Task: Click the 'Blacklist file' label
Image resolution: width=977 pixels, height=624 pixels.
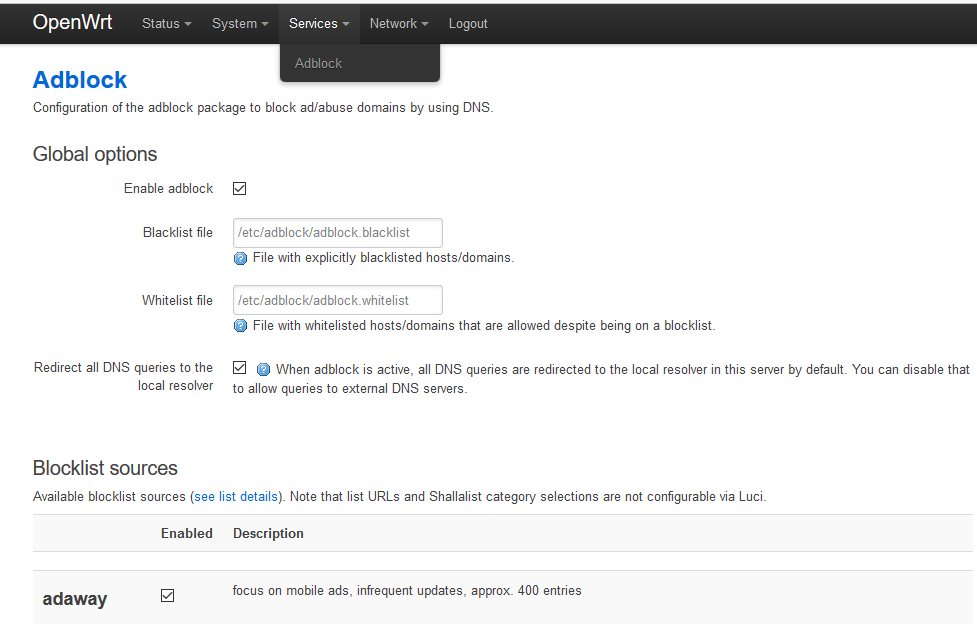Action: [178, 233]
